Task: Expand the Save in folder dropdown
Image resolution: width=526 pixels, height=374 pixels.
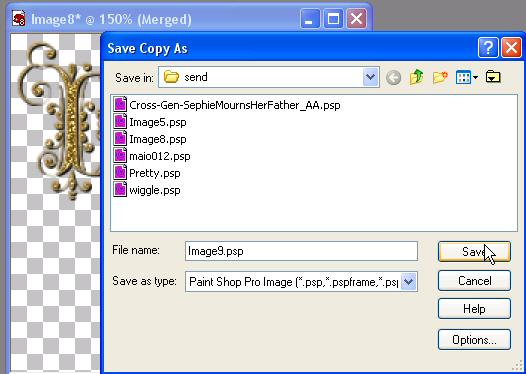Action: tap(371, 77)
